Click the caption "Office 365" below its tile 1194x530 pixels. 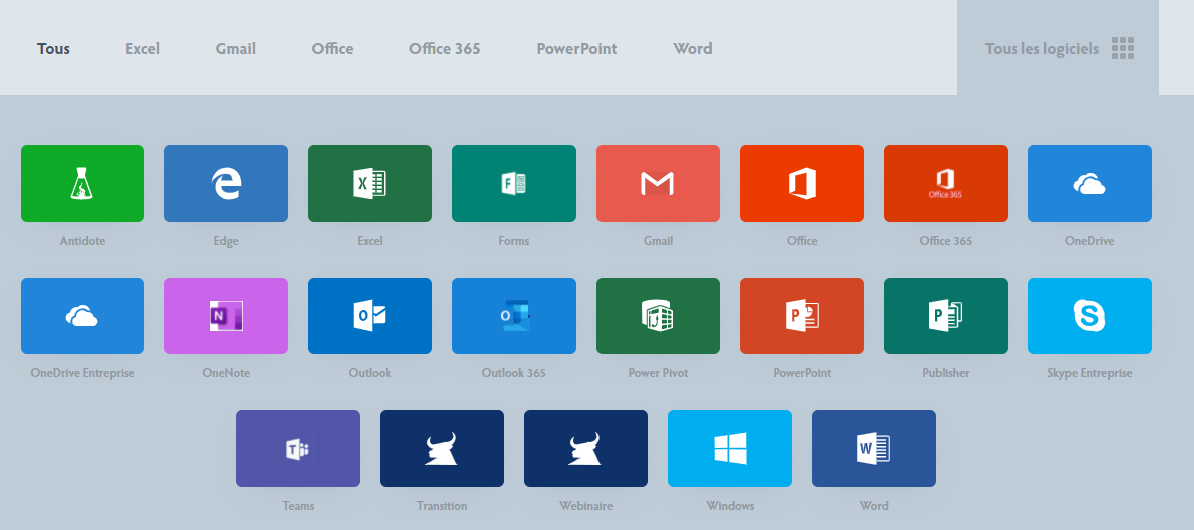click(946, 241)
